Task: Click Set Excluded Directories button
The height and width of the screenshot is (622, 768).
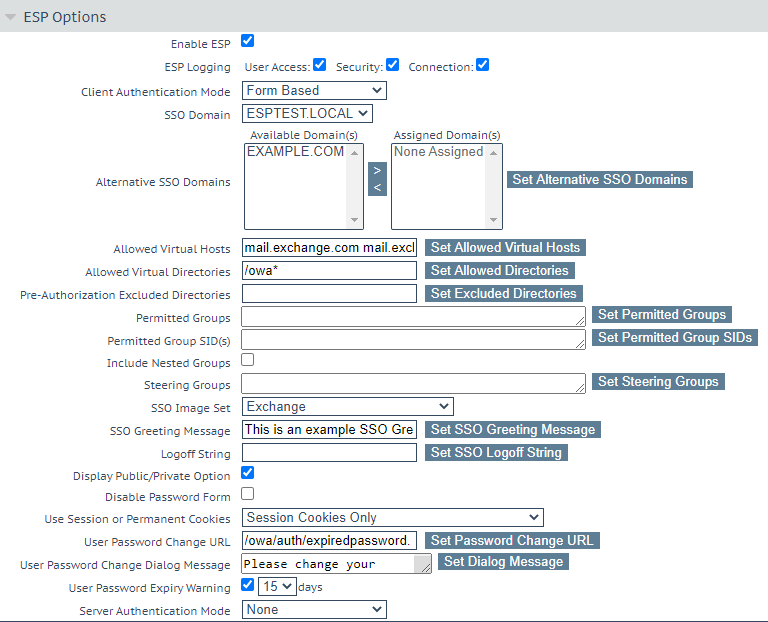Action: pyautogui.click(x=504, y=293)
